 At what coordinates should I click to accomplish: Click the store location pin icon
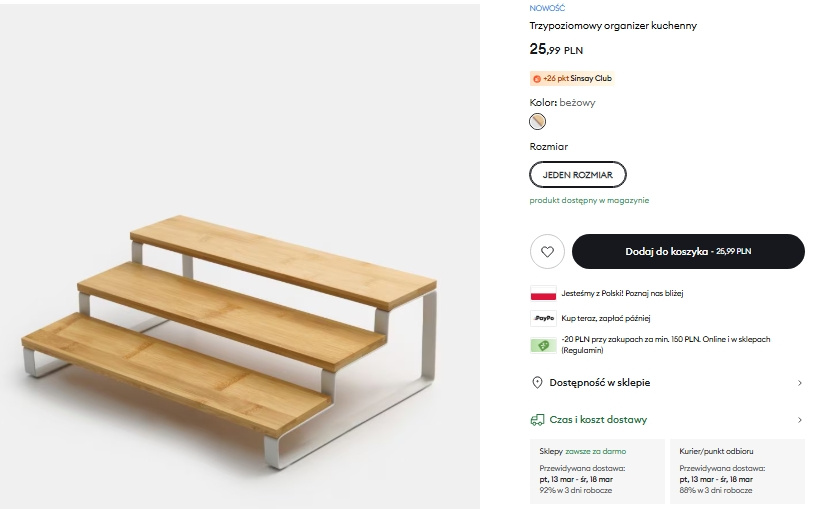coord(537,383)
